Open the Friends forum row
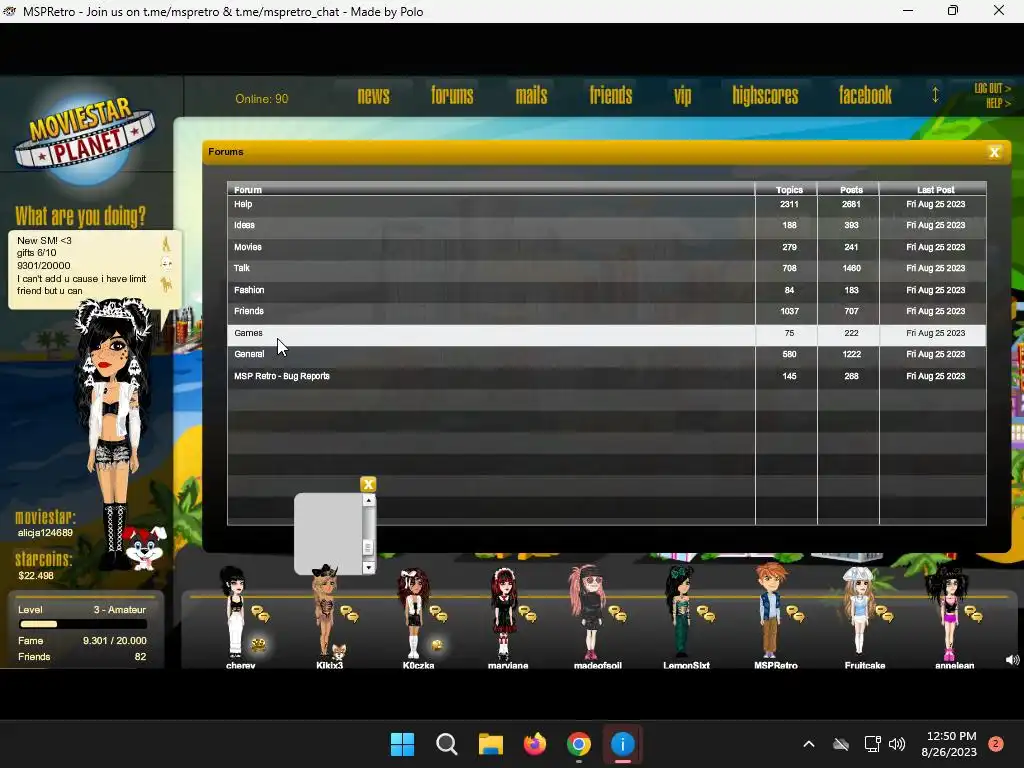This screenshot has width=1024, height=768. coord(606,312)
